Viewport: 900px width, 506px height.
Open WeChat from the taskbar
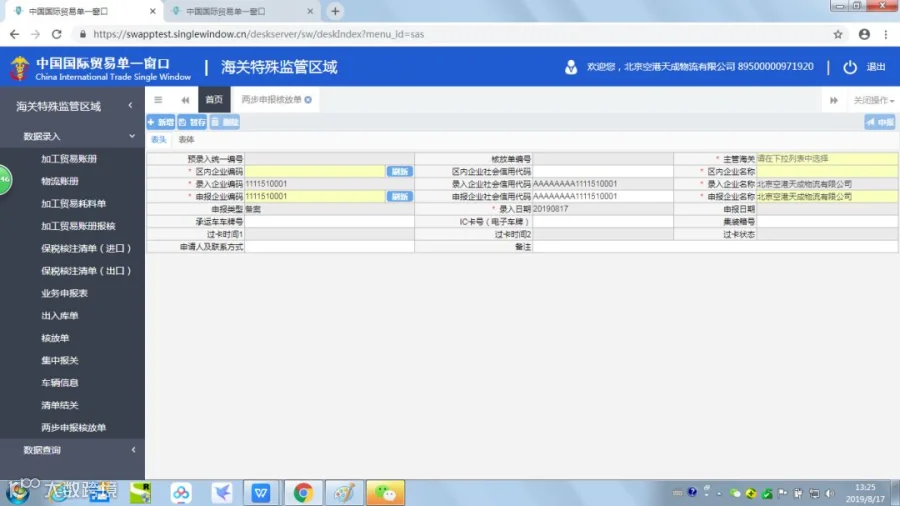tap(385, 493)
